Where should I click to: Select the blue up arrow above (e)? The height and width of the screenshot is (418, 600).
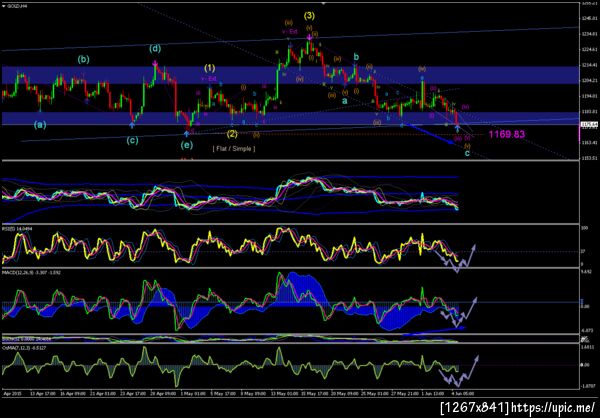(186, 133)
